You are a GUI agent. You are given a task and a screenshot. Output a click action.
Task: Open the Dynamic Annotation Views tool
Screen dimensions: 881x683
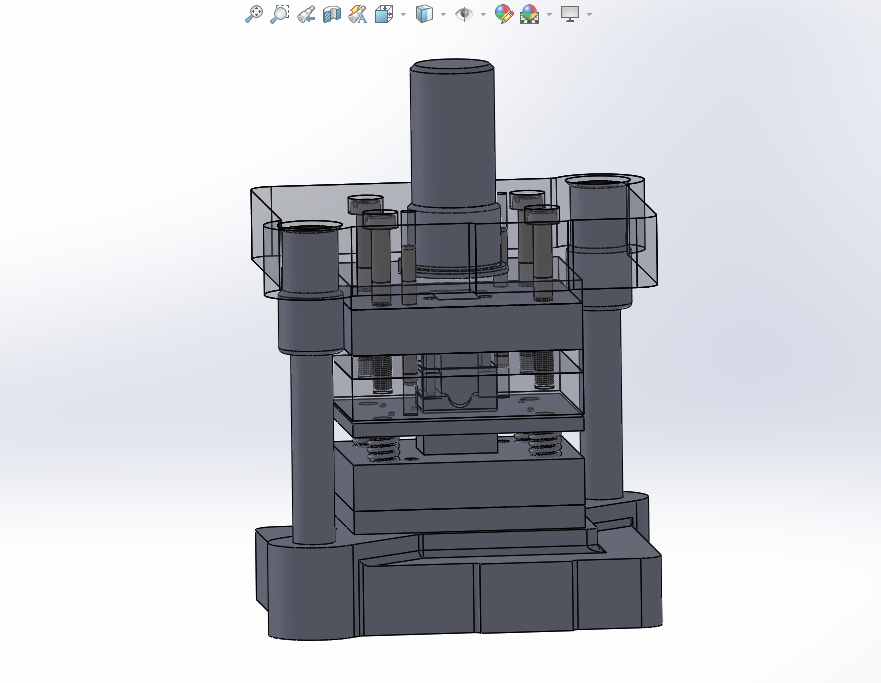pyautogui.click(x=358, y=14)
